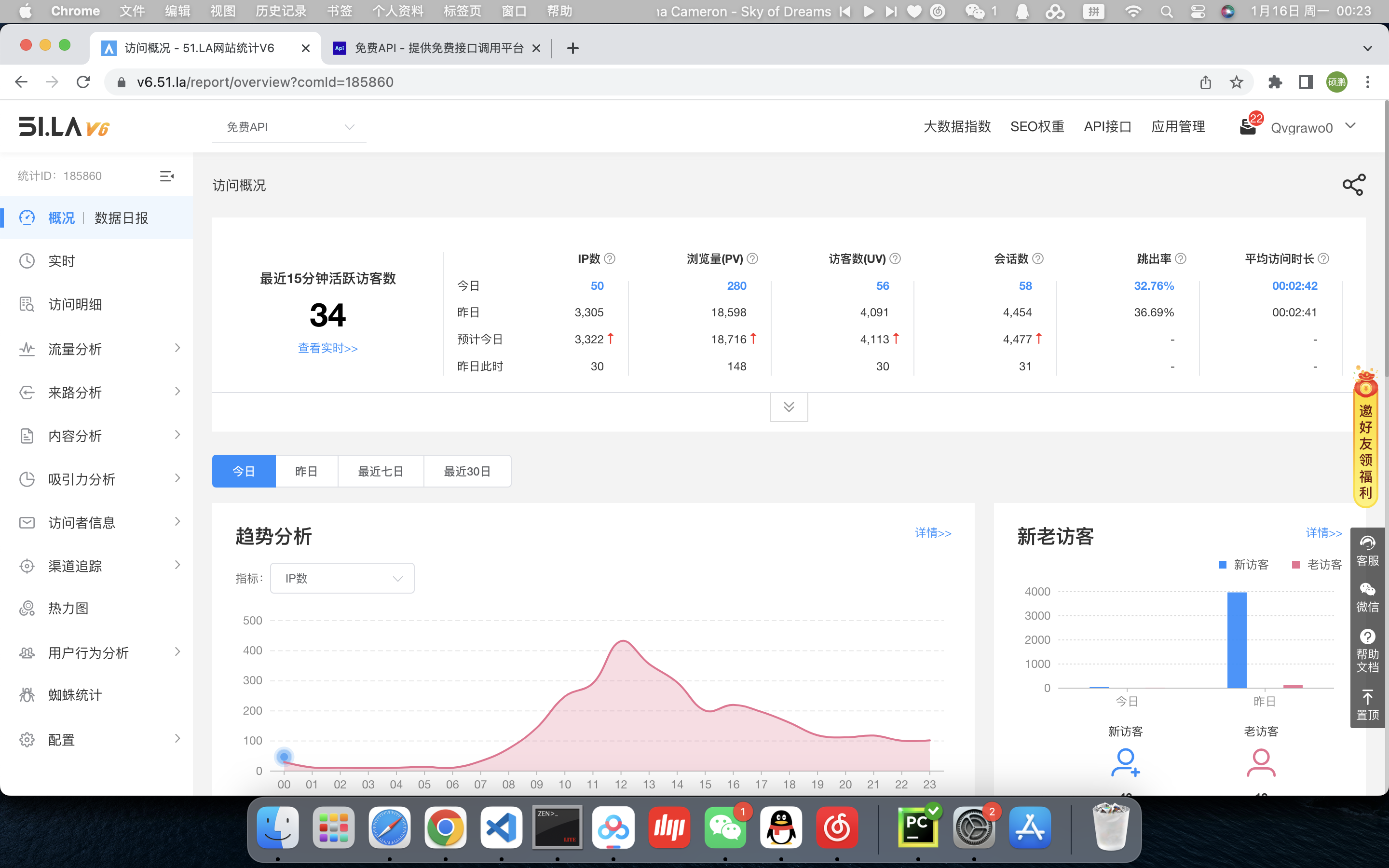
Task: Open 客服 customer service floating button
Action: 1367,551
